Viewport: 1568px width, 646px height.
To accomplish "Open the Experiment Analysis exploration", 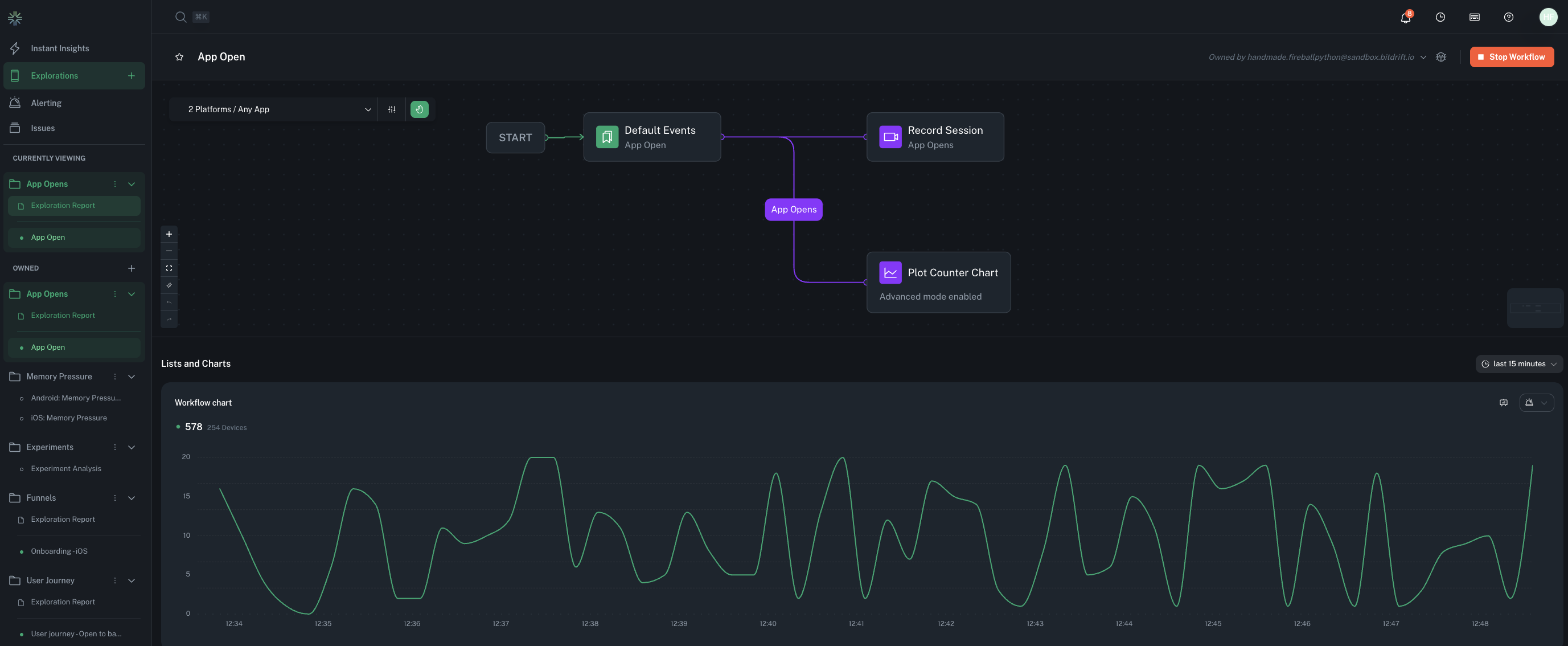I will point(65,469).
